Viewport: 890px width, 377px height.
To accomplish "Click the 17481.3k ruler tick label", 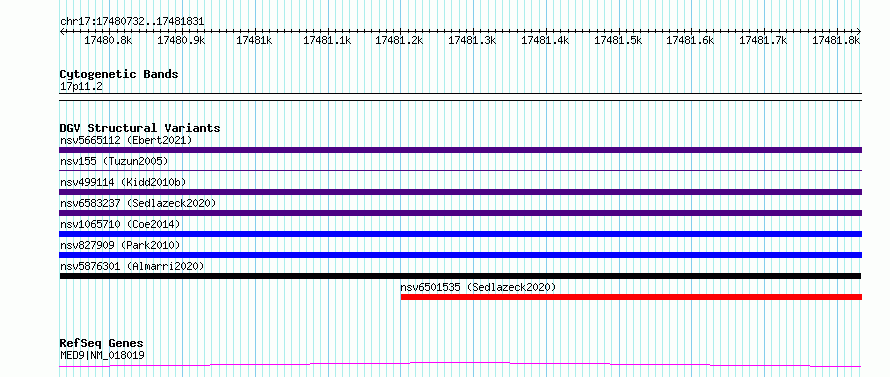I will click(472, 40).
